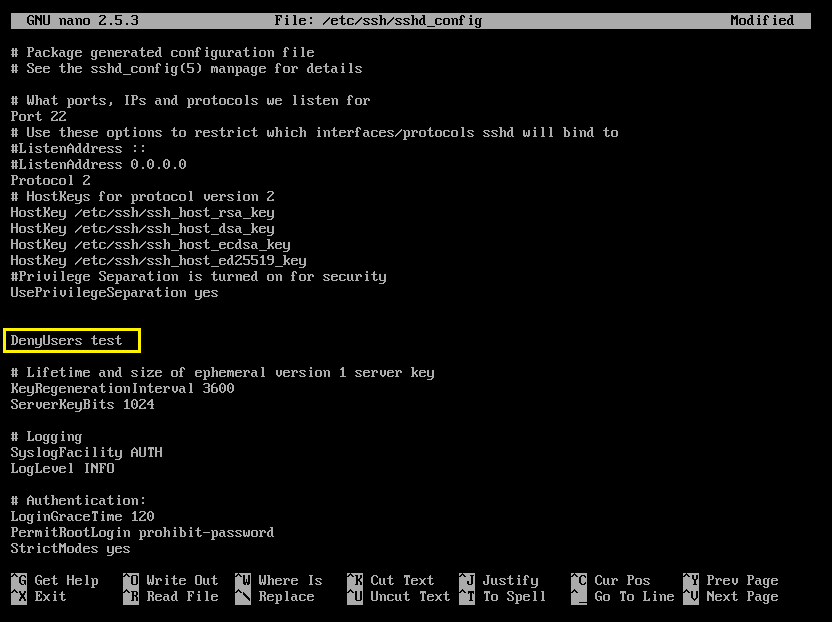Image resolution: width=832 pixels, height=622 pixels.
Task: Click the ^_ Go To Line shortcut
Action: [x=622, y=596]
